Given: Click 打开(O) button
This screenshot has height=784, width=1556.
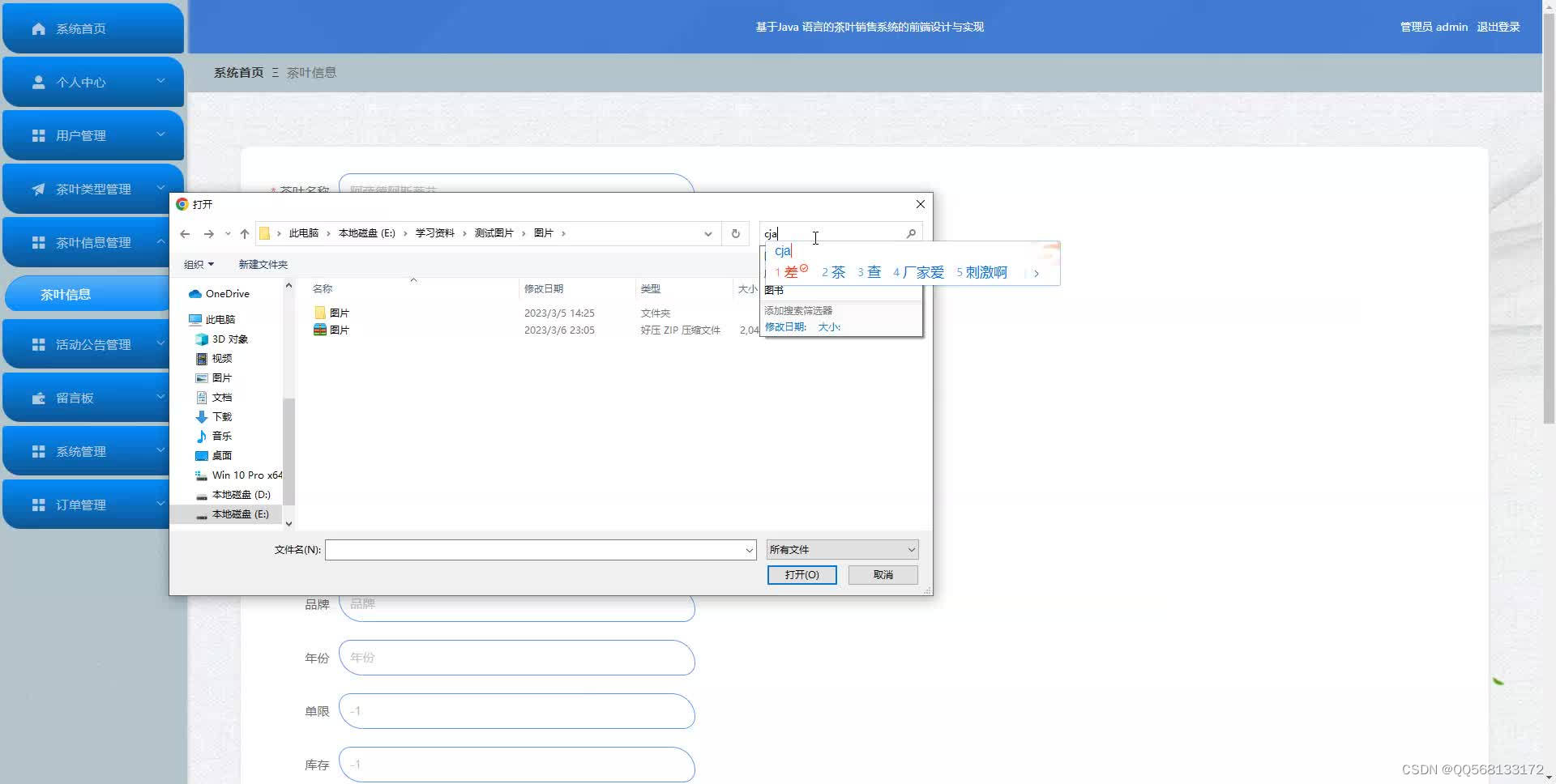Looking at the screenshot, I should tap(802, 575).
